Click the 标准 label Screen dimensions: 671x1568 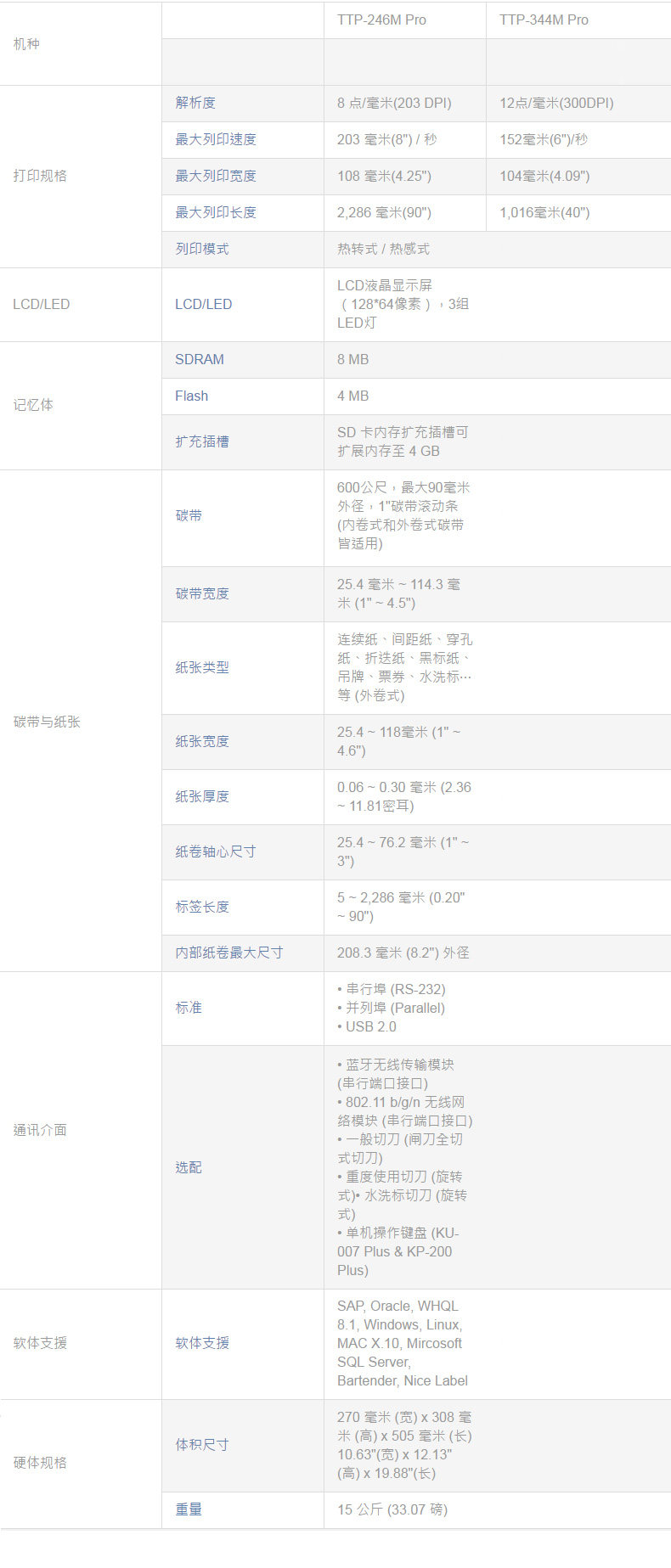click(x=189, y=1008)
